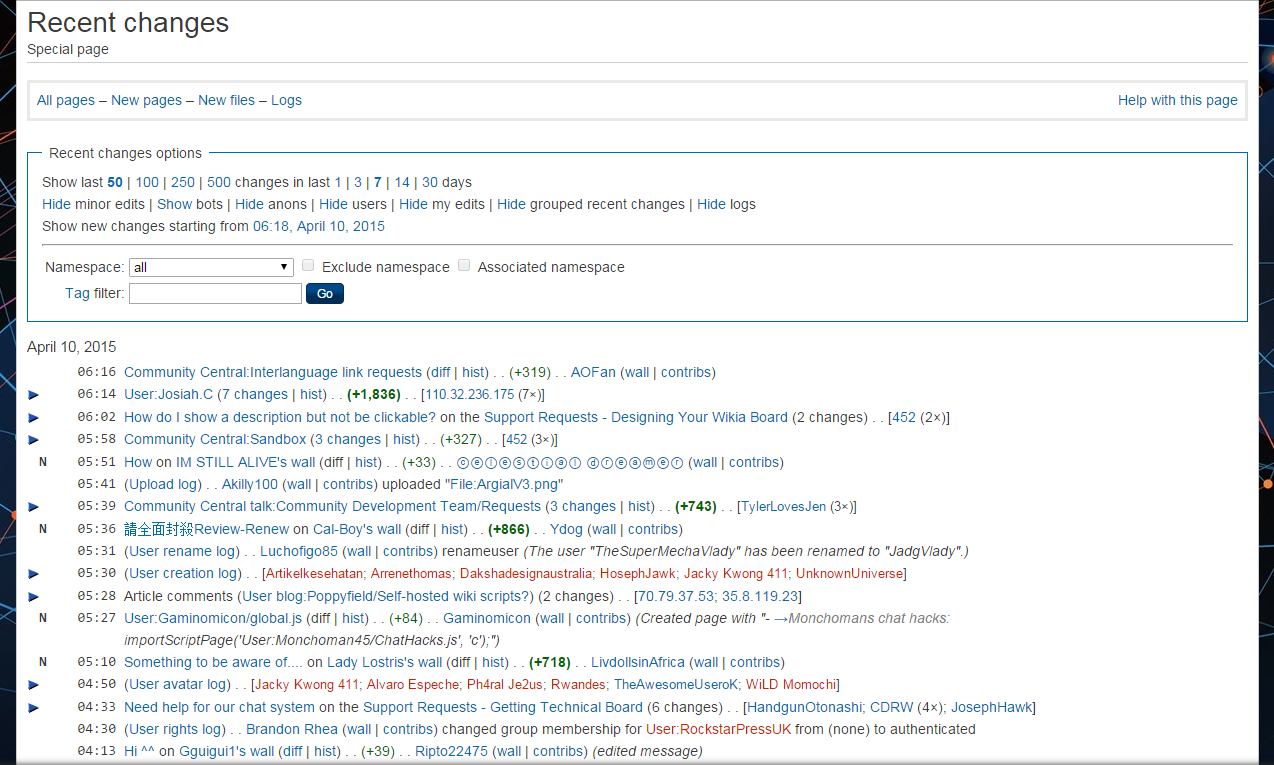Toggle Show bots link

click(x=174, y=204)
